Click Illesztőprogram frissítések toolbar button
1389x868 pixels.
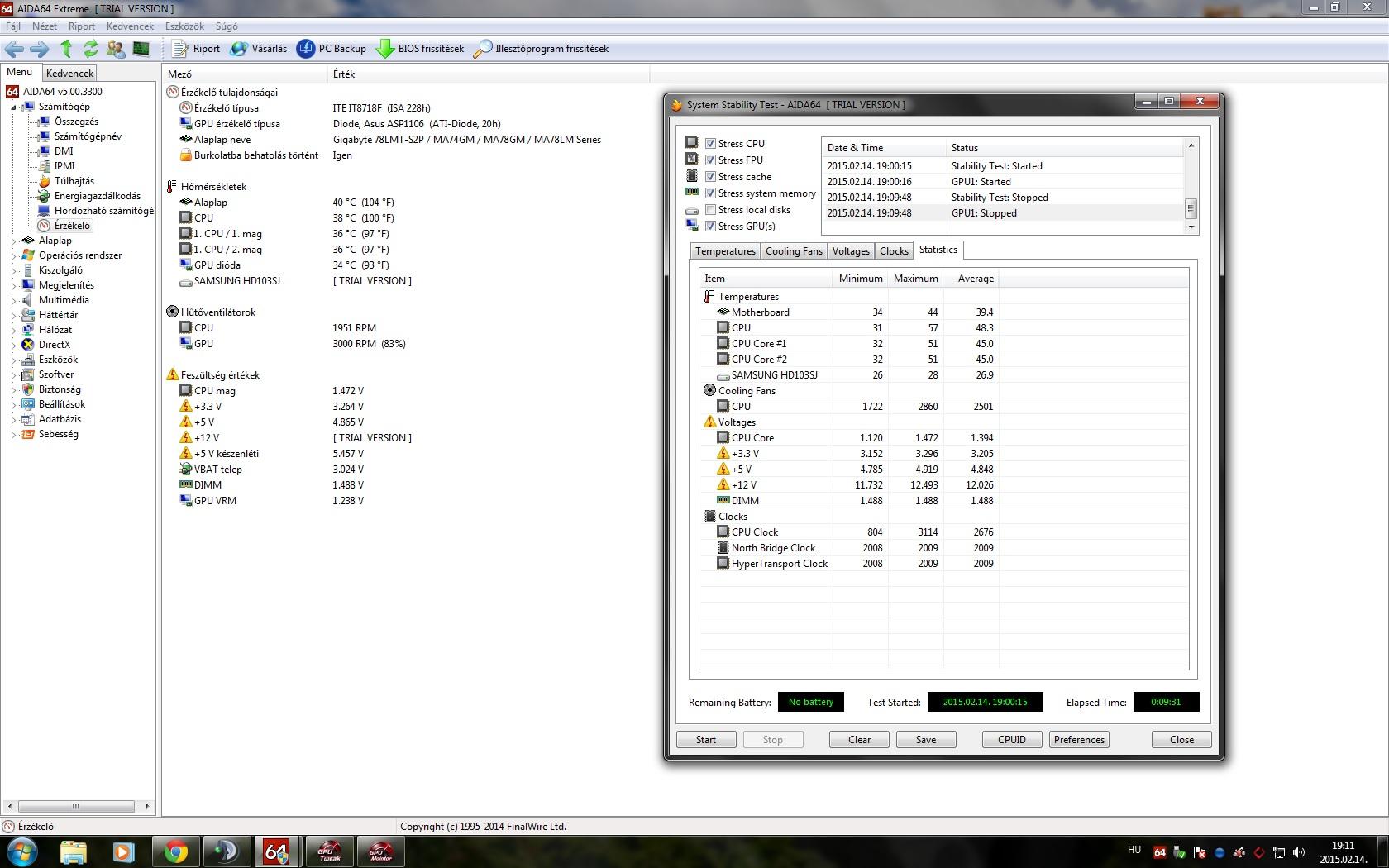[541, 49]
